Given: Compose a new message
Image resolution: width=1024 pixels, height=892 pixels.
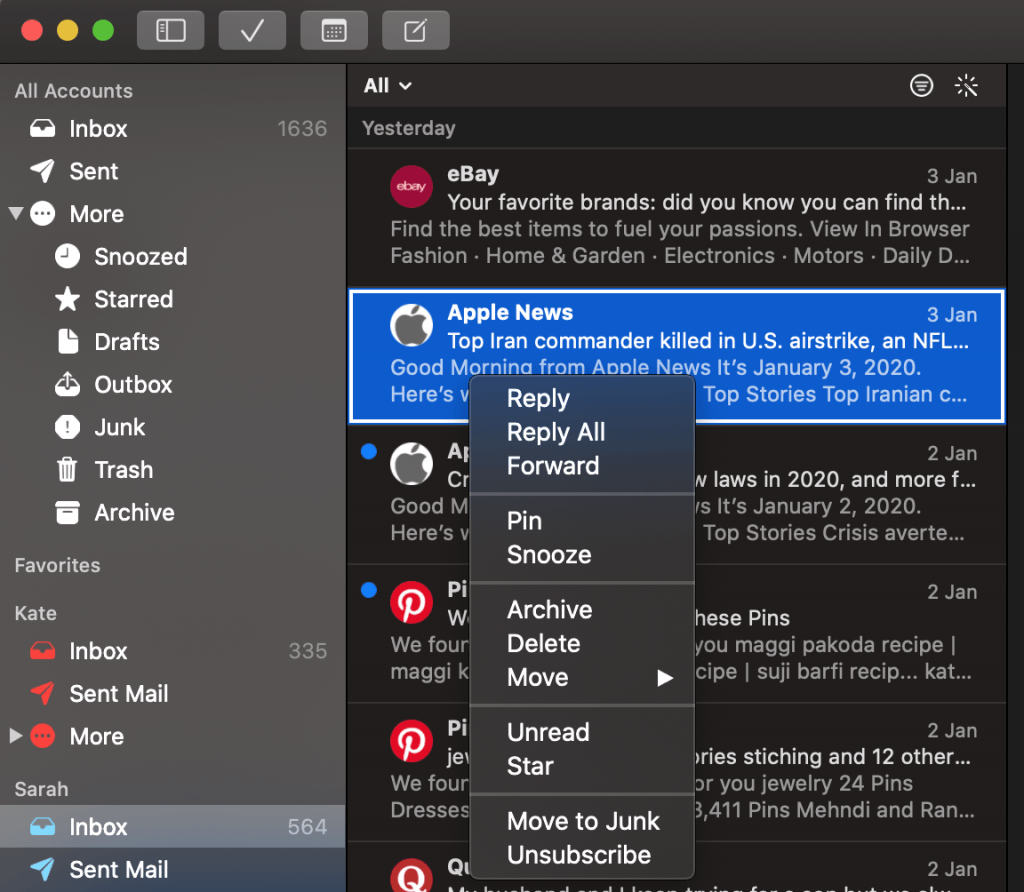Looking at the screenshot, I should 415,31.
